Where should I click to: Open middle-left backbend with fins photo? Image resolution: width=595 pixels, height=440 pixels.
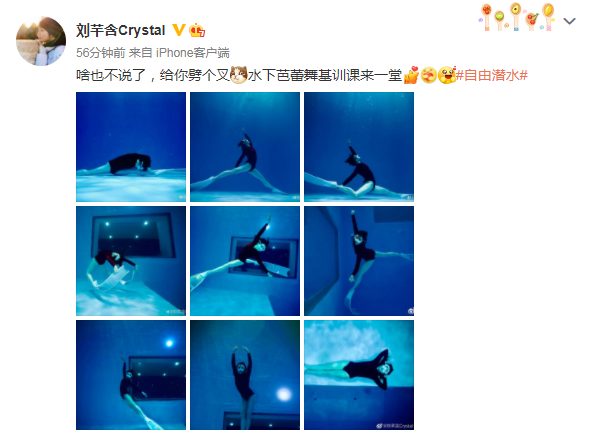click(x=131, y=261)
